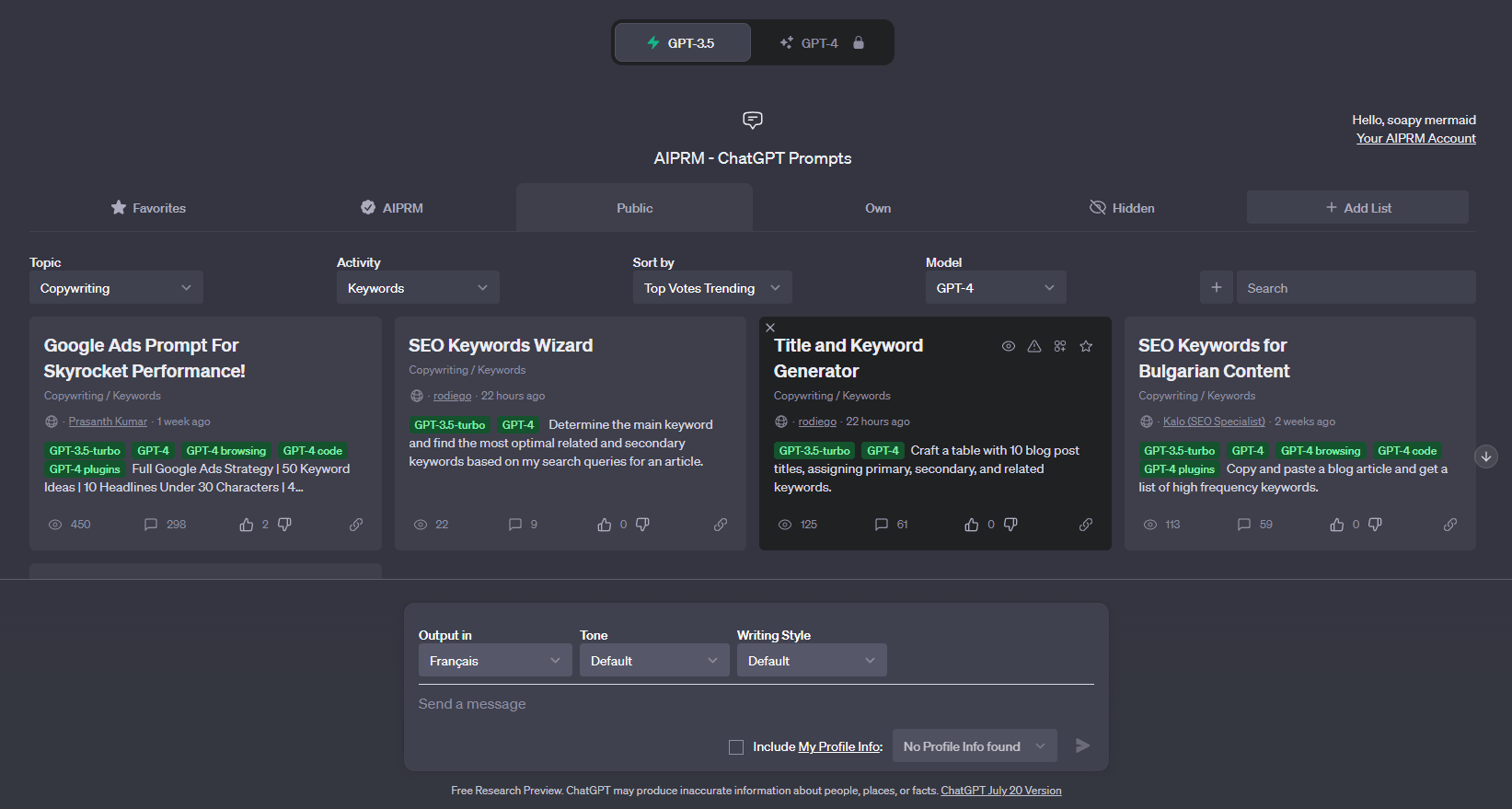The height and width of the screenshot is (809, 1512).
Task: Open Prasanth Kumar author link
Action: pyautogui.click(x=108, y=422)
